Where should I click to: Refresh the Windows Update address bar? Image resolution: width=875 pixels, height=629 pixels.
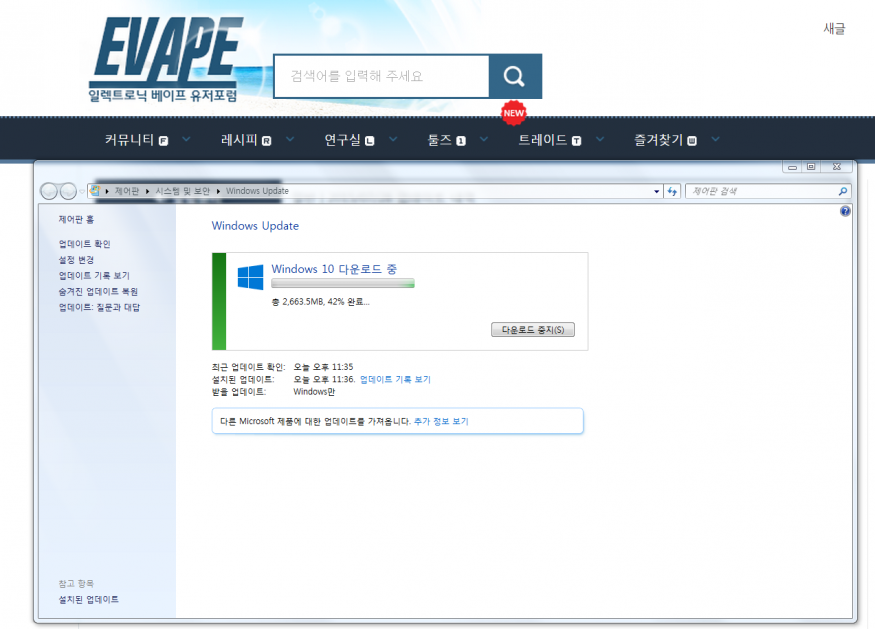(672, 191)
